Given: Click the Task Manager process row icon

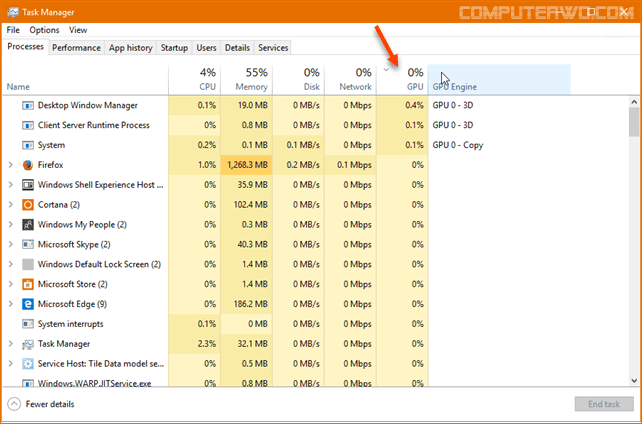Looking at the screenshot, I should tap(27, 344).
